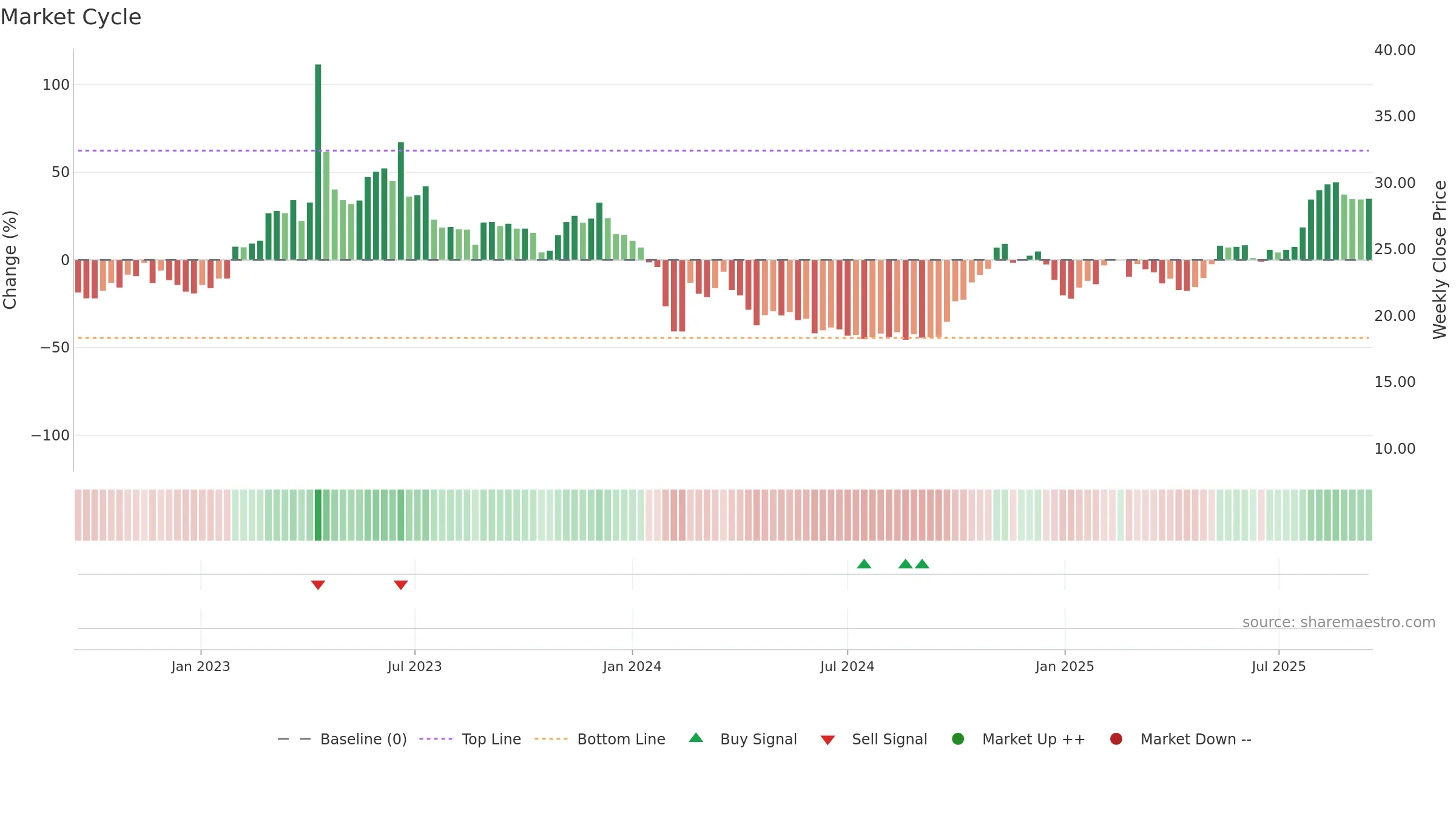
Task: Toggle the Sell Signal legend entry
Action: (874, 739)
